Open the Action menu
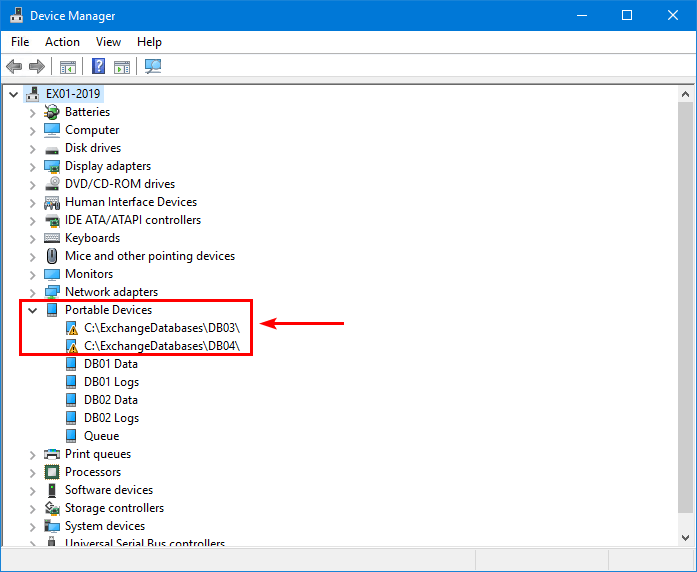Viewport: 697px width, 572px height. click(x=62, y=42)
